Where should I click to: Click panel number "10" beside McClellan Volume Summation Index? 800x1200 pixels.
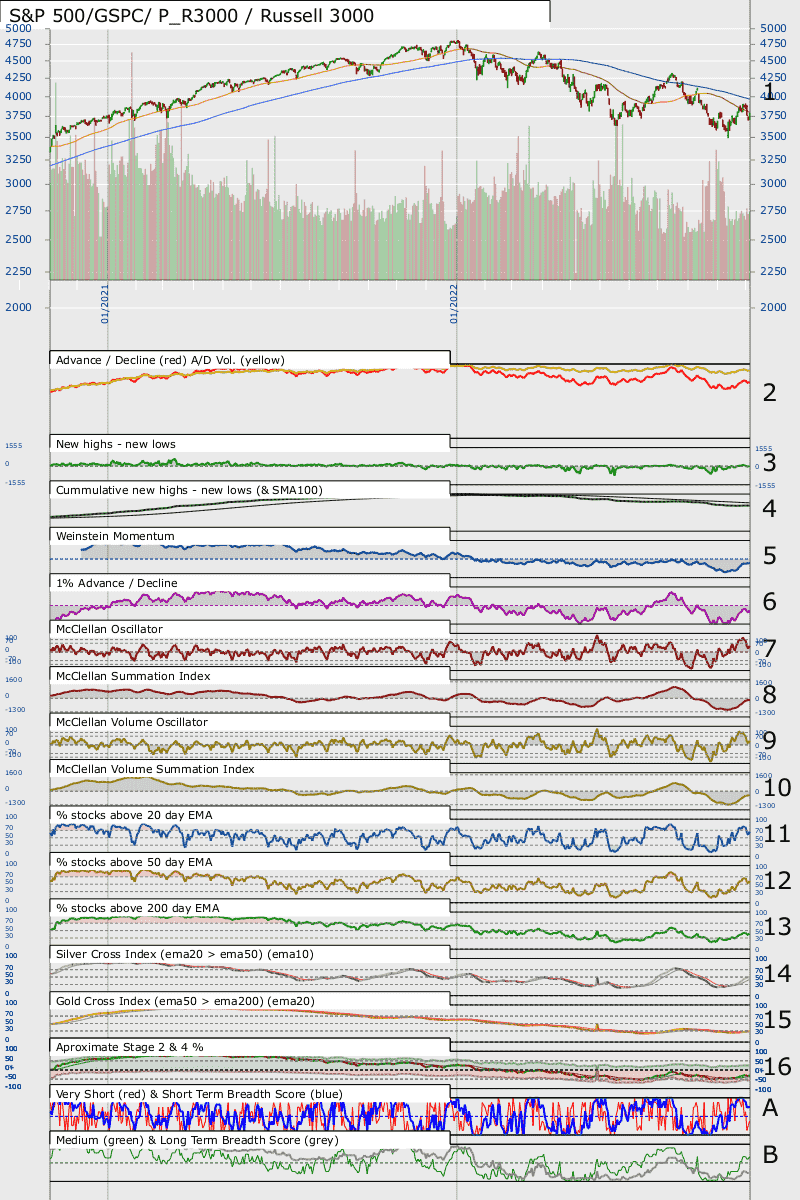pos(777,787)
